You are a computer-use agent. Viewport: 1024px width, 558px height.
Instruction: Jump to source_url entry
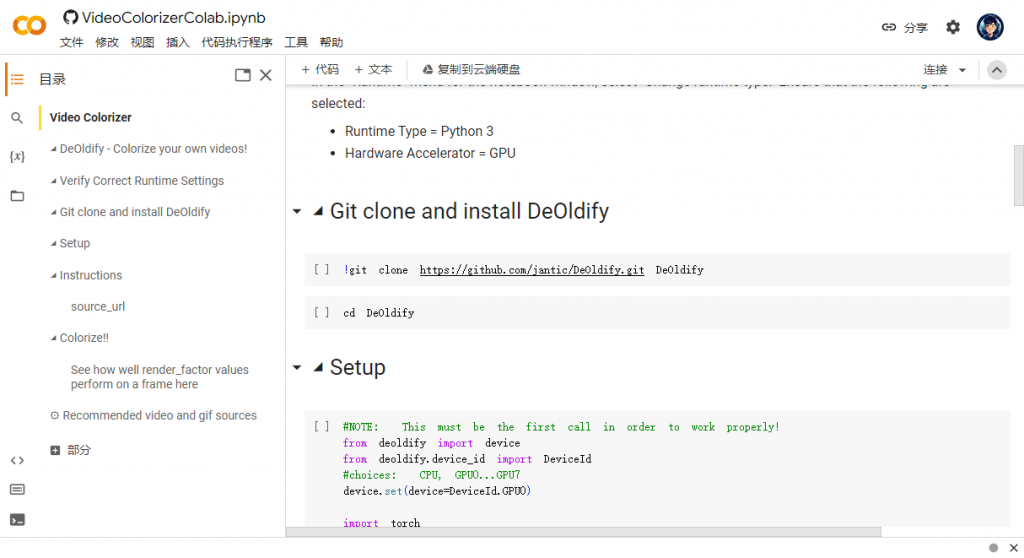pos(98,306)
